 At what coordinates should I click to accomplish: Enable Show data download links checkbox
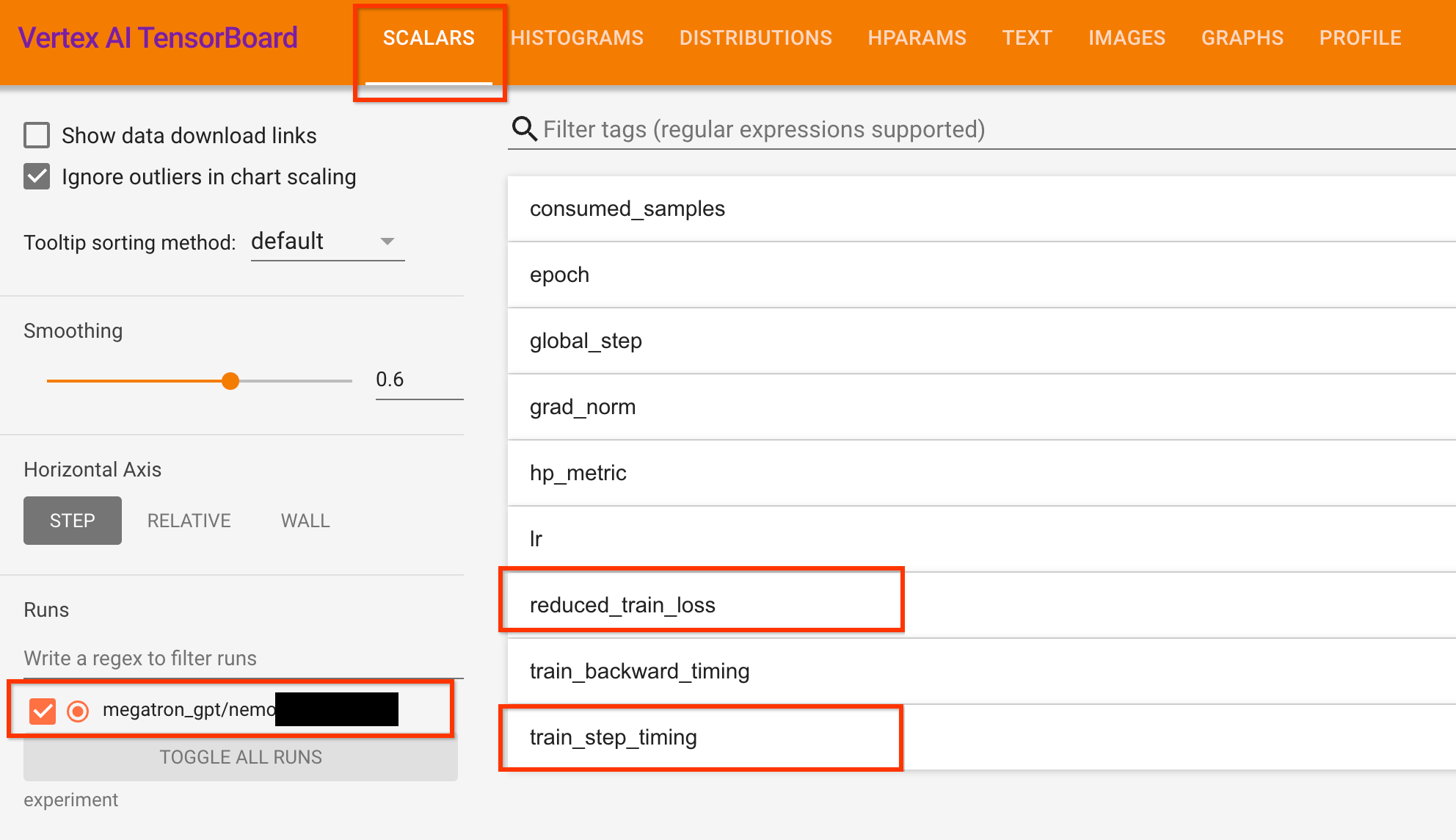point(37,135)
